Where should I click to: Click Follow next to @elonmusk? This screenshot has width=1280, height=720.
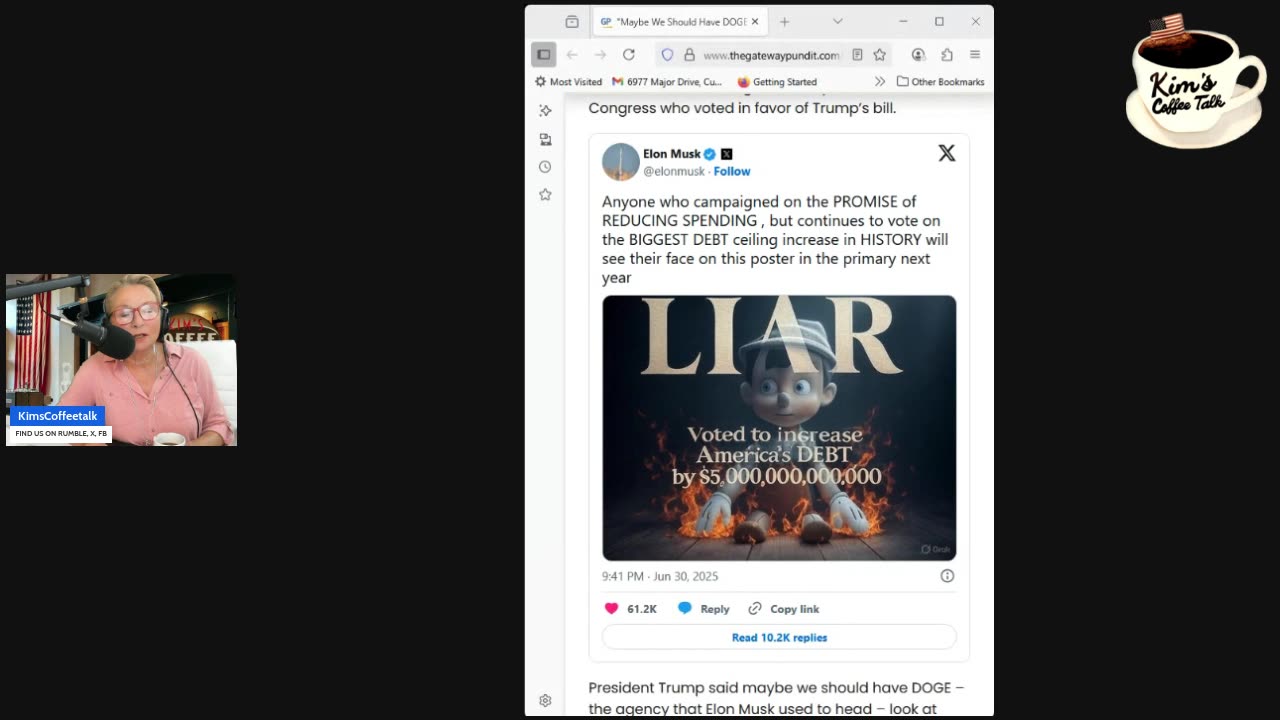(x=732, y=171)
